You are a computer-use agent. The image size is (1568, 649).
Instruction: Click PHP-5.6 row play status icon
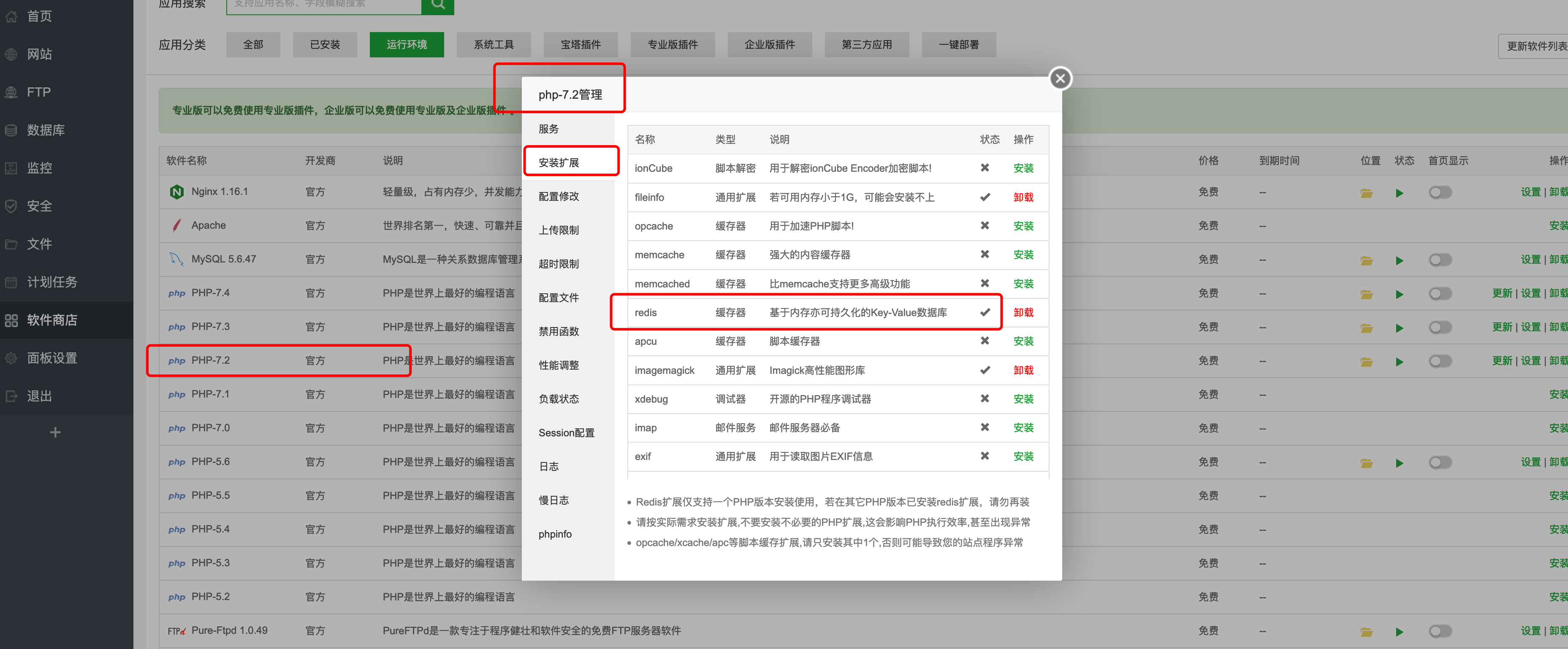1400,463
